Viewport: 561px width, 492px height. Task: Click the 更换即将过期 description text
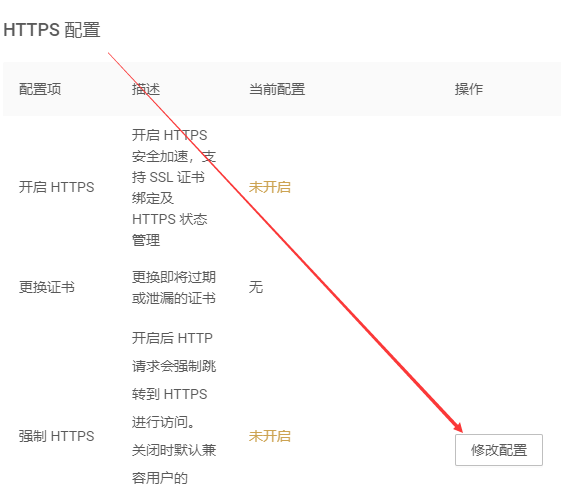pos(174,277)
